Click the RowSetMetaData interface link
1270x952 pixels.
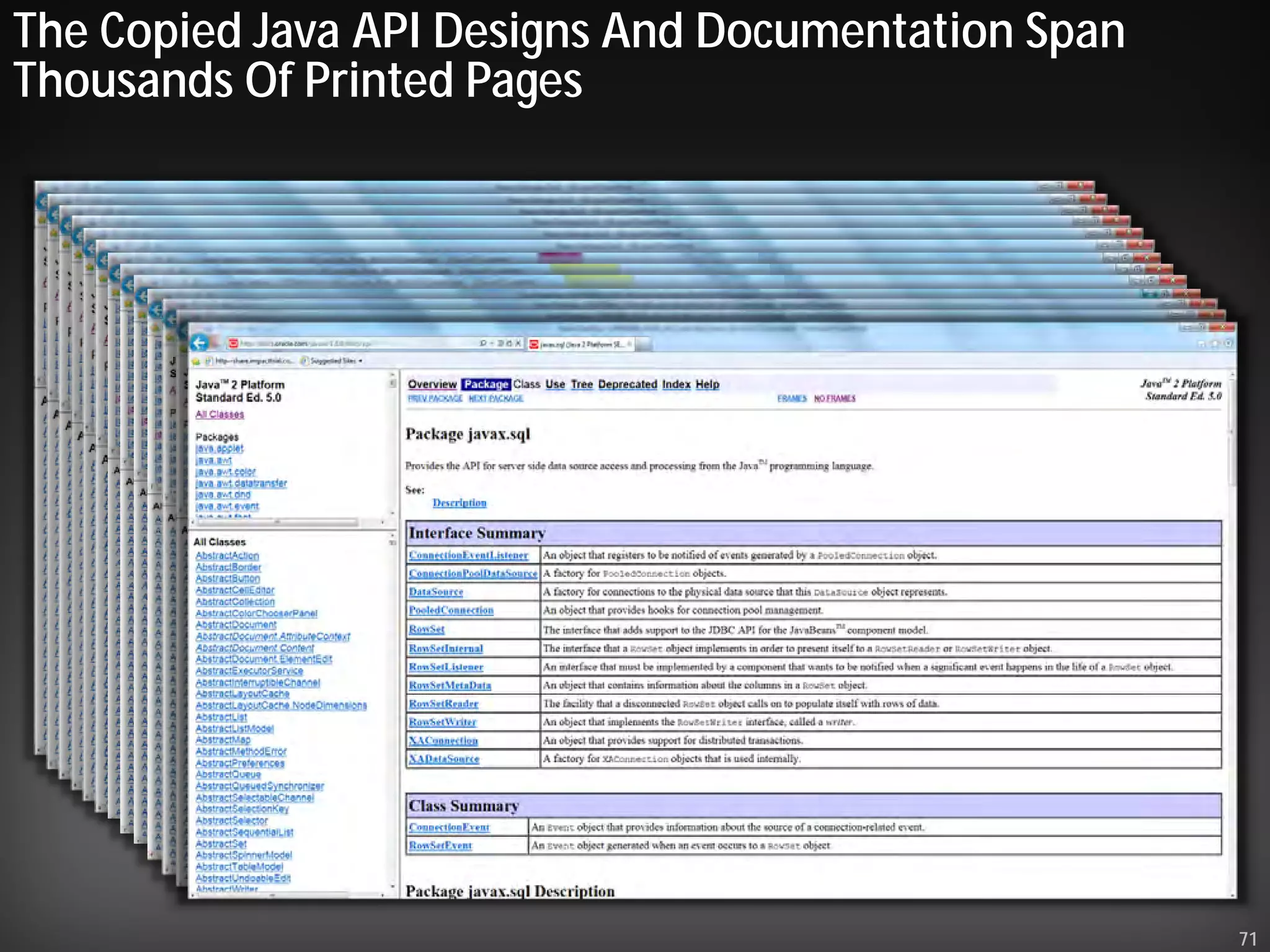tap(450, 685)
